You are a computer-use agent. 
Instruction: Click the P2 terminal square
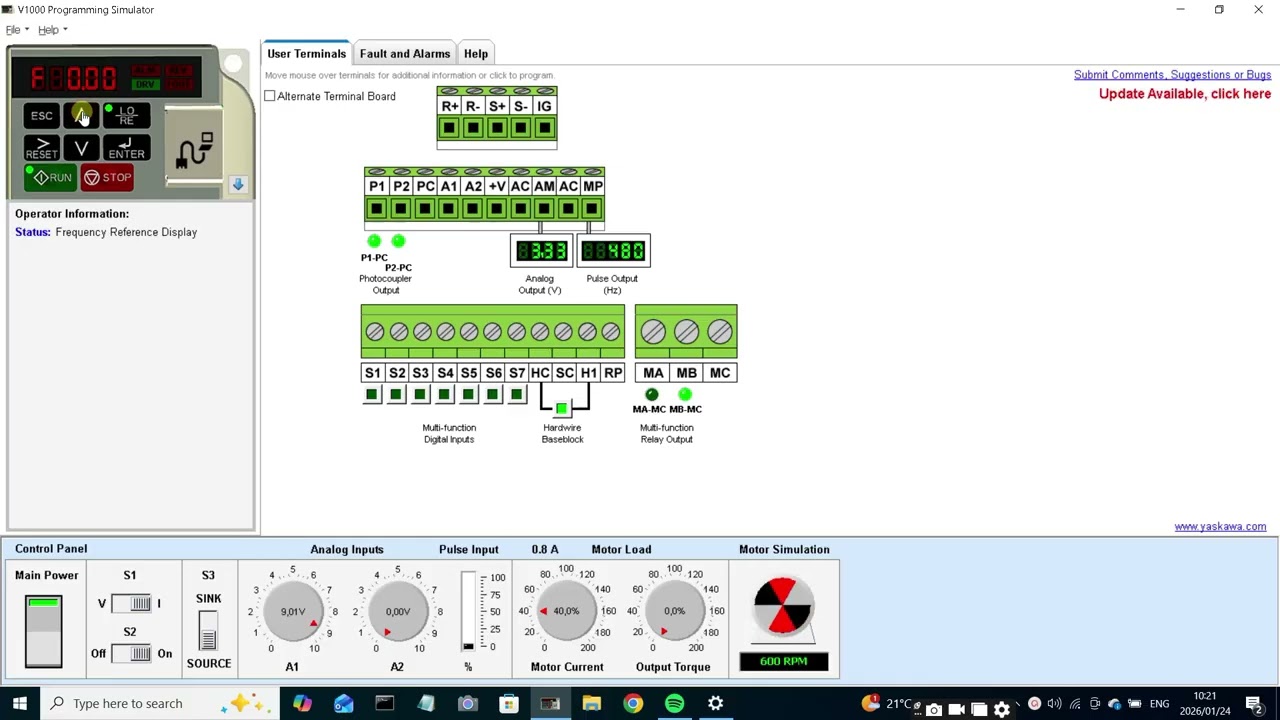(400, 209)
